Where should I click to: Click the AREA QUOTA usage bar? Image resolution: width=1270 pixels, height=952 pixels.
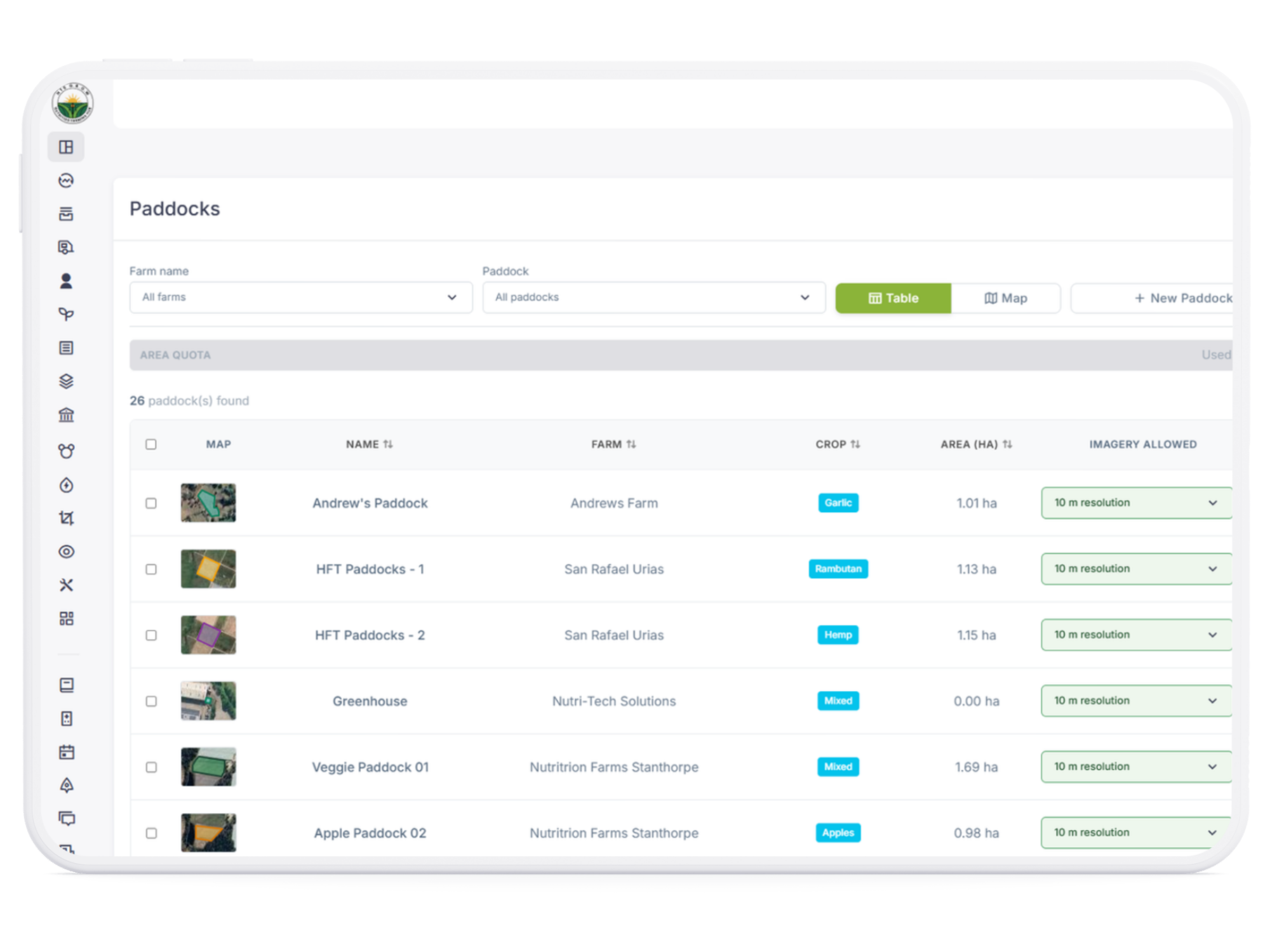pos(681,355)
